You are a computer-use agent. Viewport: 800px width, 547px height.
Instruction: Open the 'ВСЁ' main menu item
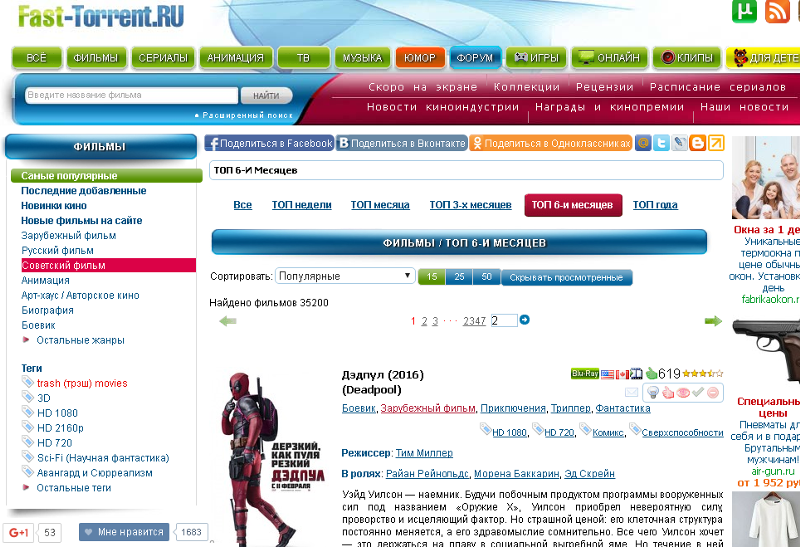(37, 58)
